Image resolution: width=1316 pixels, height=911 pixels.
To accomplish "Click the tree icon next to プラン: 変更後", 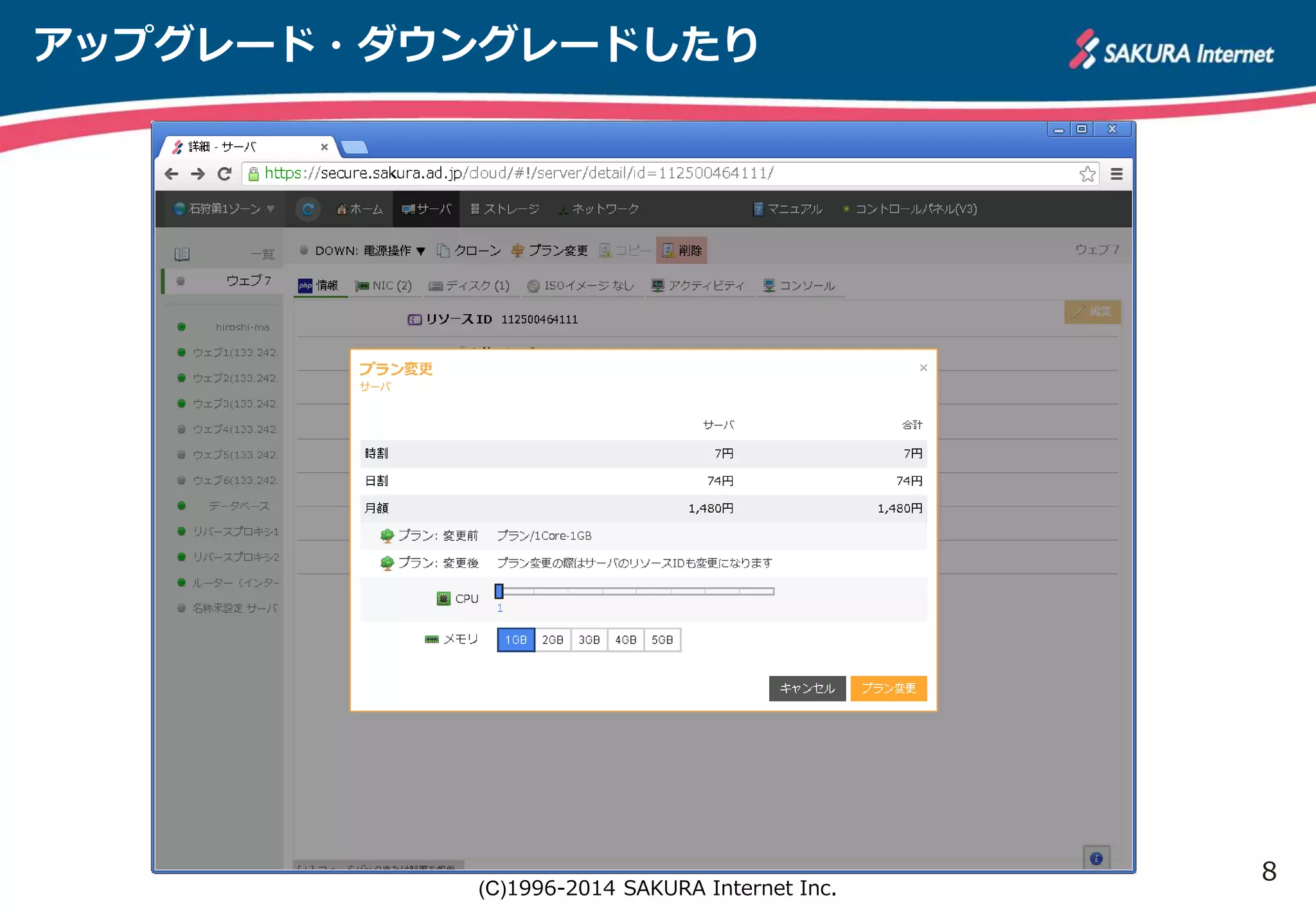I will 387,563.
